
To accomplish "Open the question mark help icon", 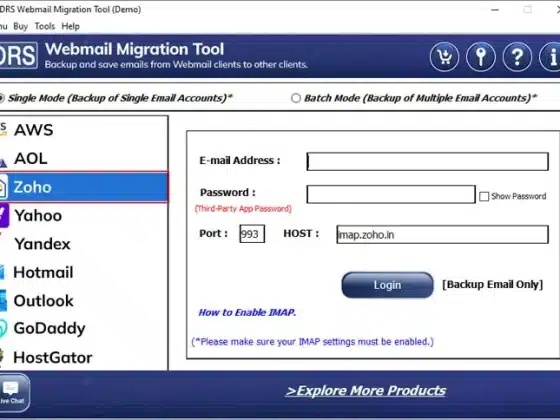I will click(x=517, y=57).
